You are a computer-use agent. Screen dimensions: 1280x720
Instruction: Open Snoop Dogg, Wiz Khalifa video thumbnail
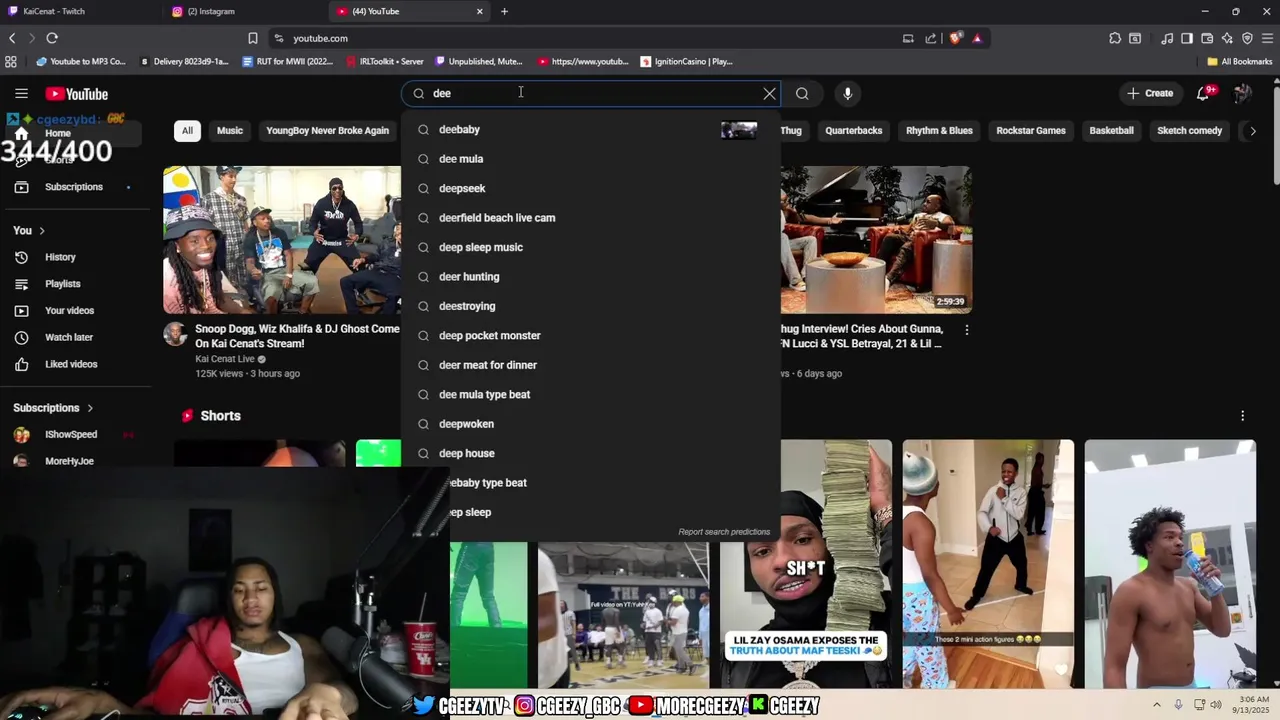pyautogui.click(x=282, y=240)
